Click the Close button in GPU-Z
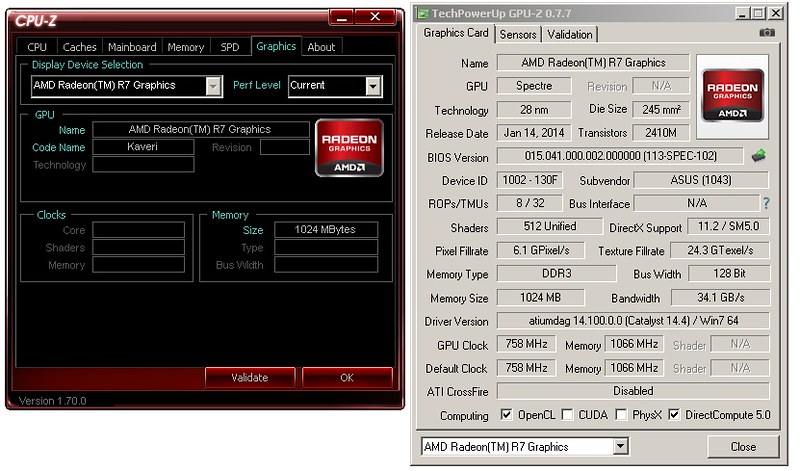Image resolution: width=800 pixels, height=471 pixels. pyautogui.click(x=743, y=447)
